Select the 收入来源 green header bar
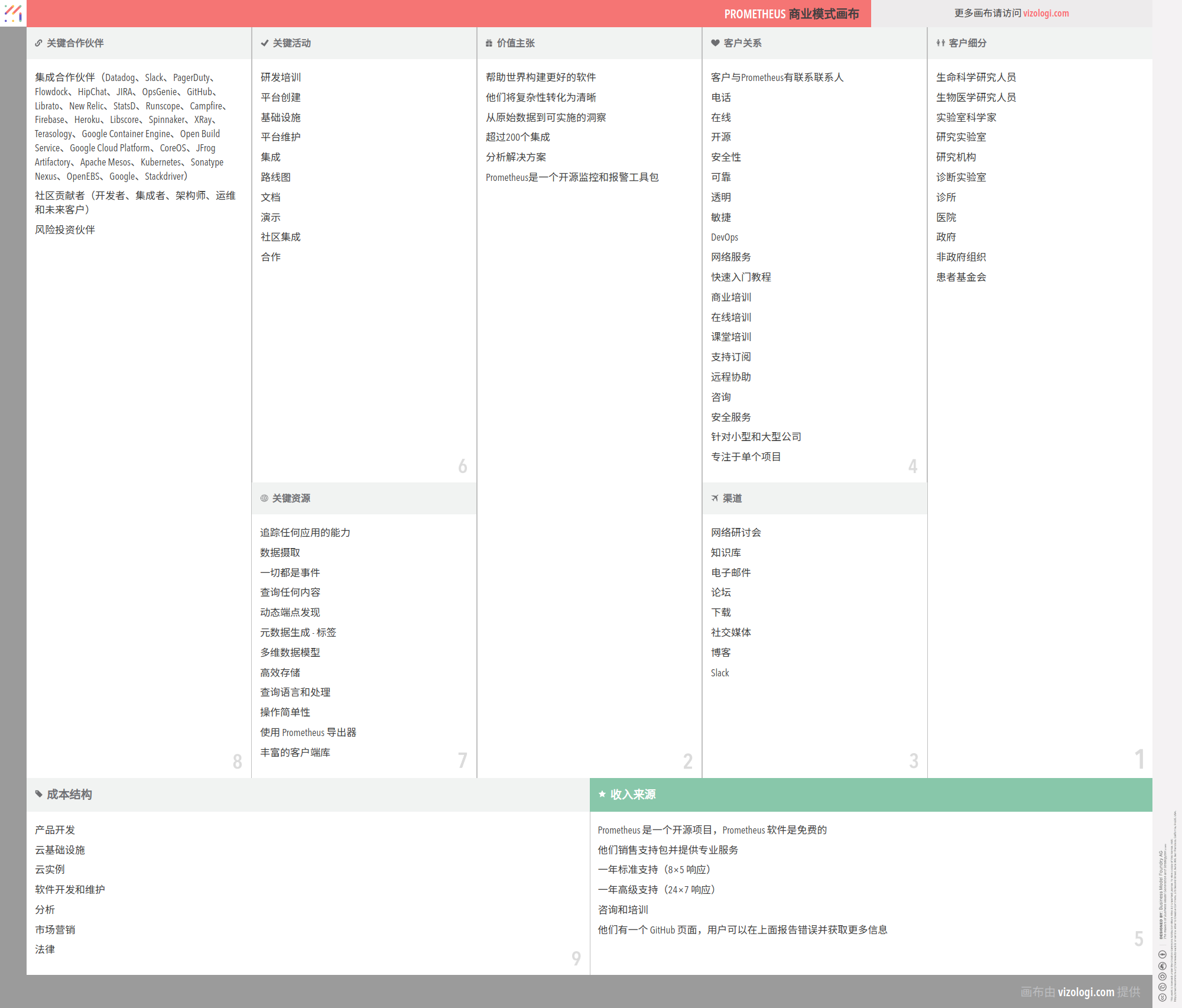Screen dimensions: 1182x1008 (870, 795)
